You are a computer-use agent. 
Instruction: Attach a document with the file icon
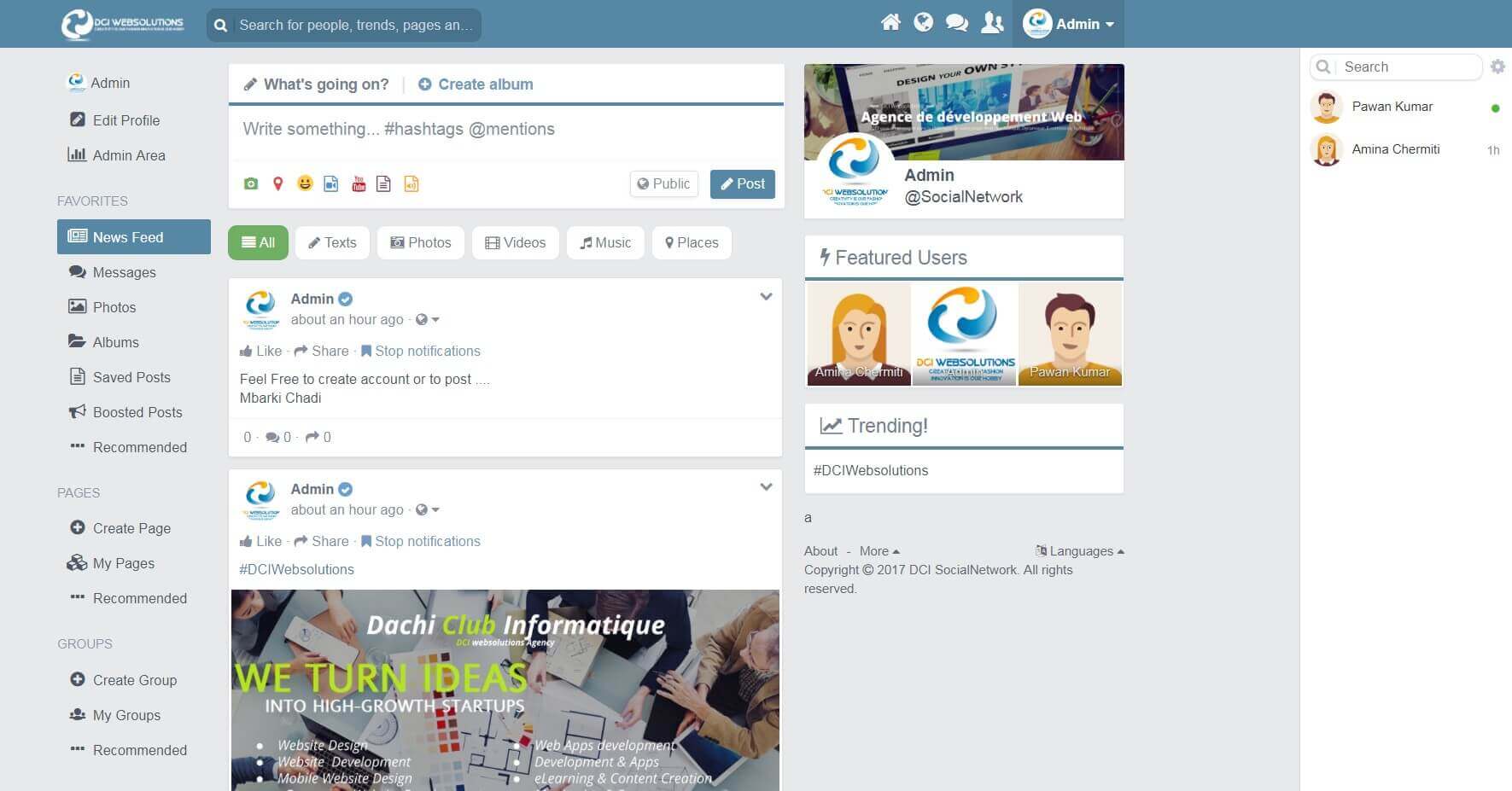[384, 183]
